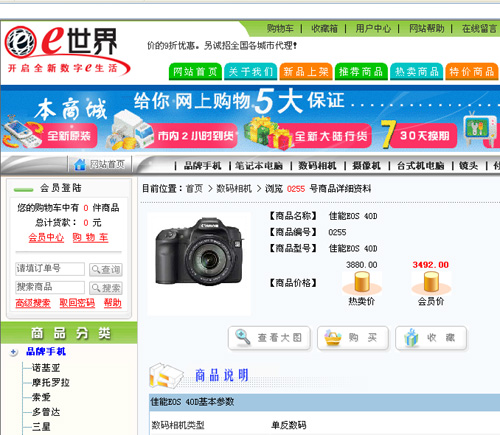Select 笔记本电脑 in the category bar

coord(259,166)
